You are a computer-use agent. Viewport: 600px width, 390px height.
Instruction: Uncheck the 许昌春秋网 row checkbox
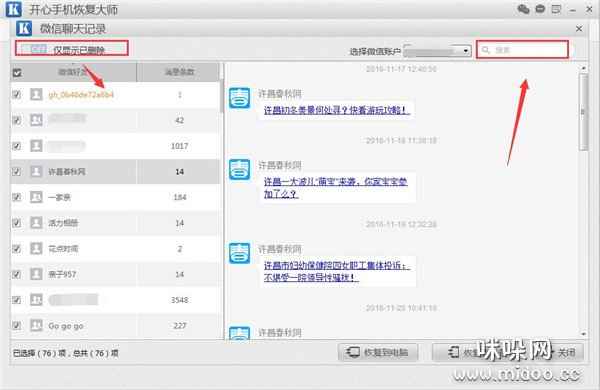point(16,171)
